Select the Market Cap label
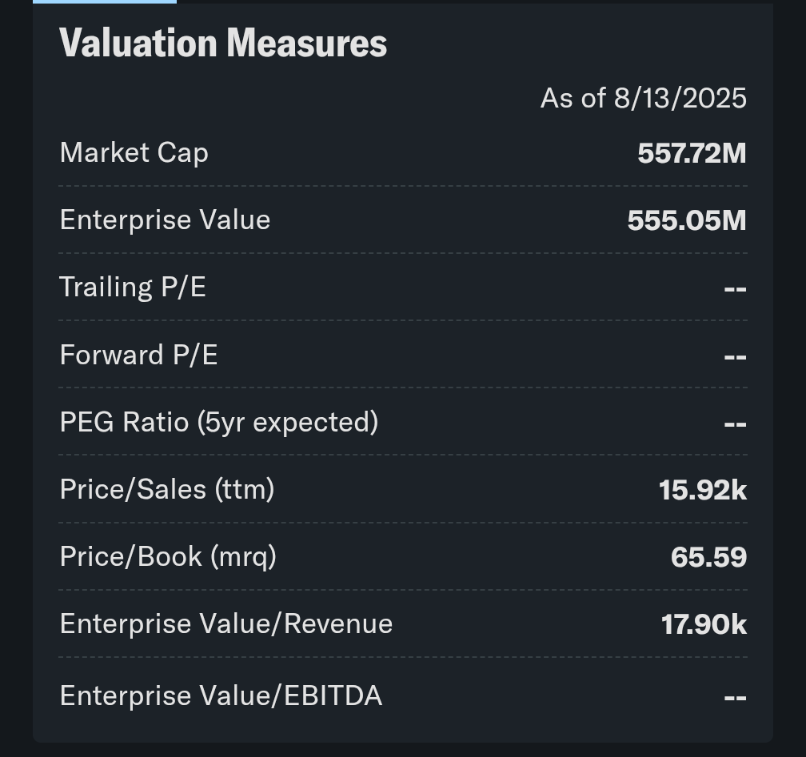Image resolution: width=806 pixels, height=757 pixels. pyautogui.click(x=134, y=153)
